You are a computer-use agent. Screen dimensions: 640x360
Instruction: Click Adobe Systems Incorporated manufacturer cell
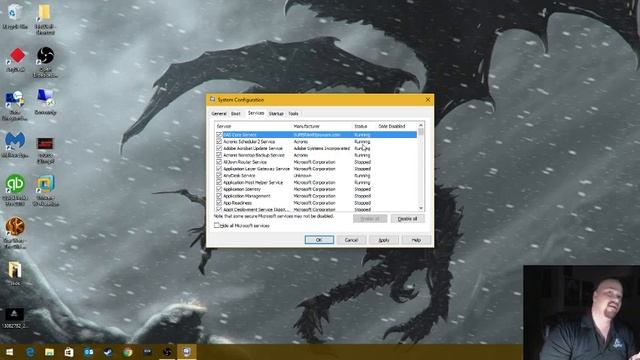pyautogui.click(x=322, y=148)
